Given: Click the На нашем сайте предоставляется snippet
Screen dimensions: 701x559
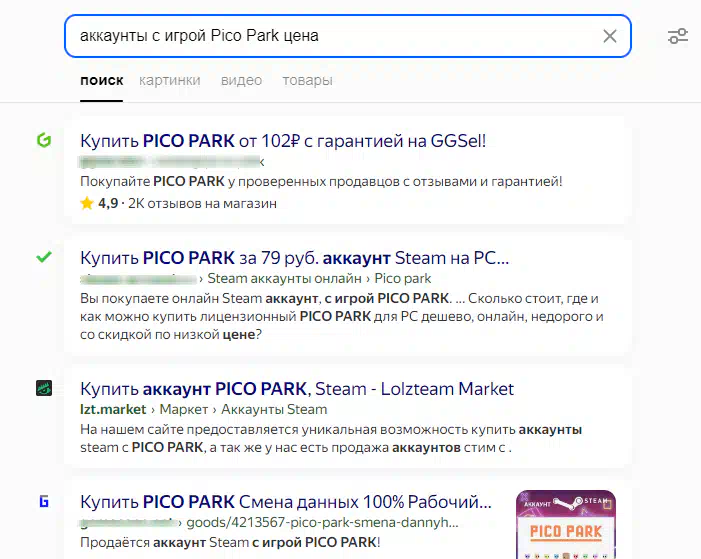Looking at the screenshot, I should (x=331, y=438).
